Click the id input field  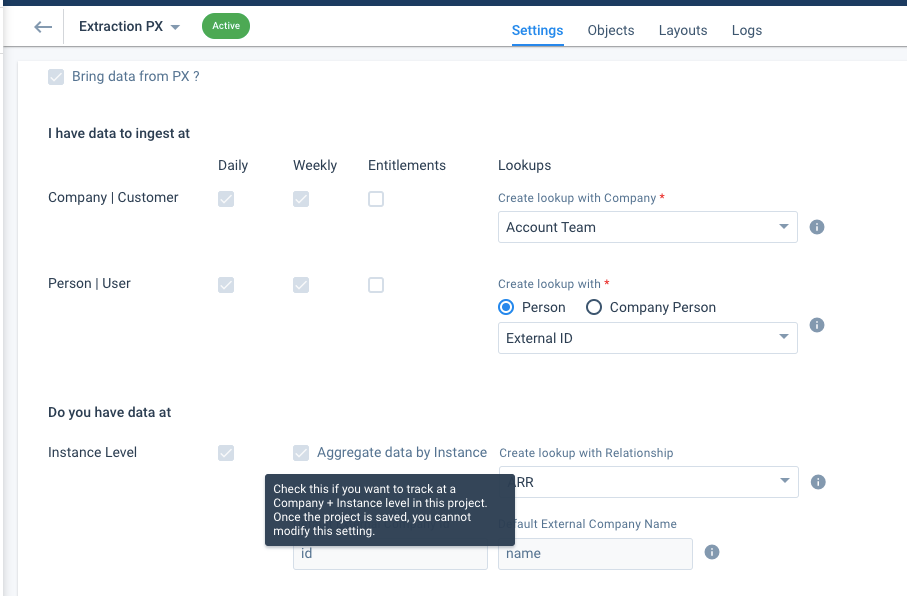(390, 554)
